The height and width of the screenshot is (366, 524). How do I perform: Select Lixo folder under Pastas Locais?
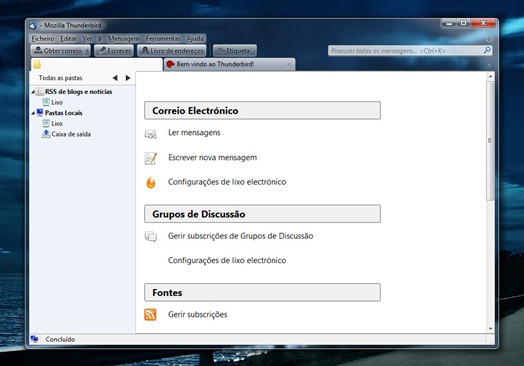[x=57, y=124]
